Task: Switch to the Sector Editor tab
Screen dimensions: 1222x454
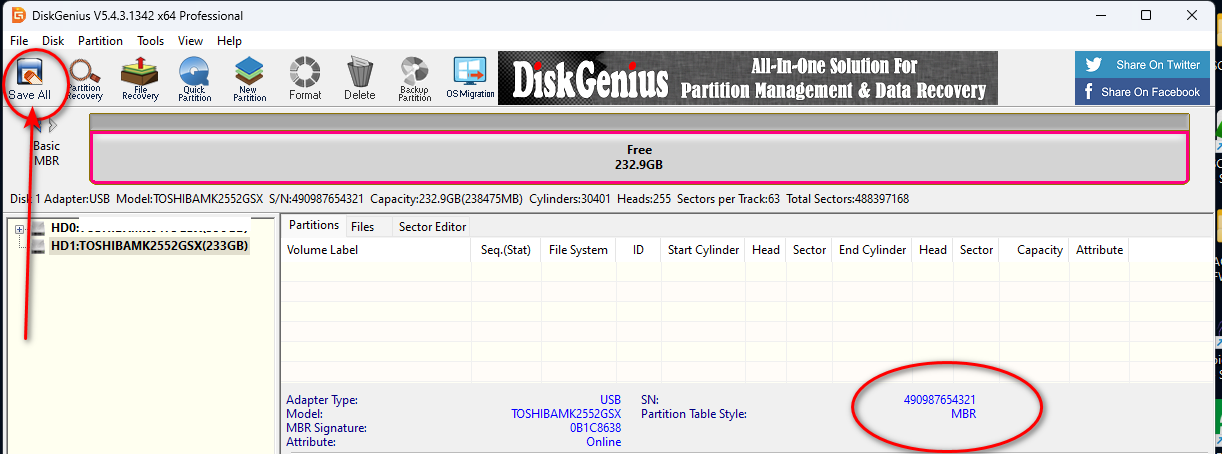Action: 432,227
